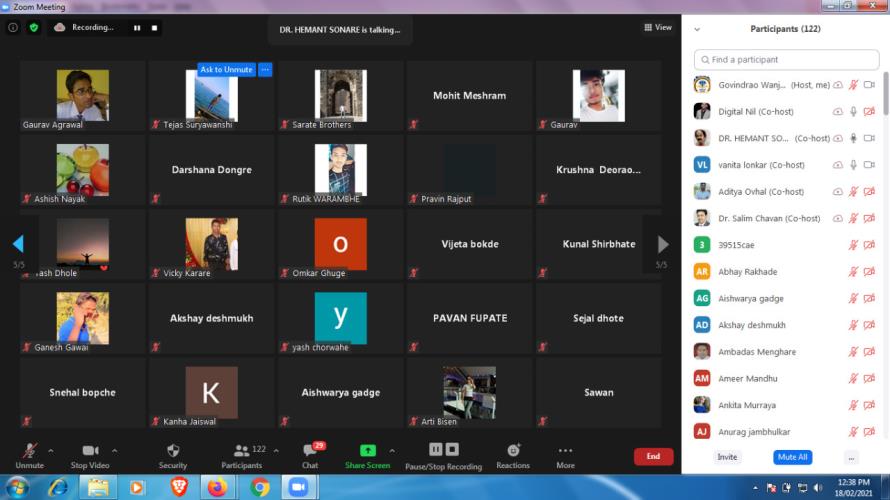Stop the recording in bottom toolbar

452,449
